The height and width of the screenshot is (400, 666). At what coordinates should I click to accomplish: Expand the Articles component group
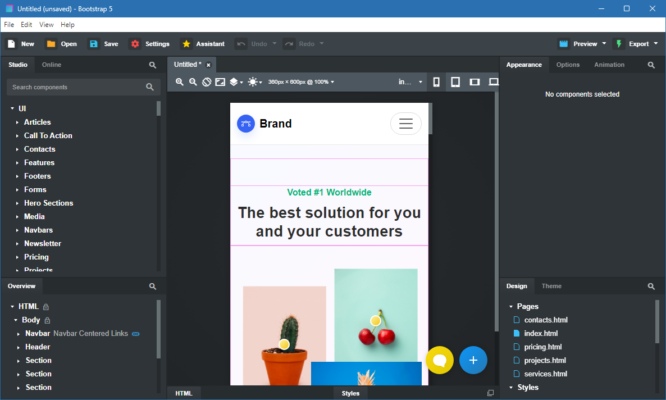tap(17, 122)
